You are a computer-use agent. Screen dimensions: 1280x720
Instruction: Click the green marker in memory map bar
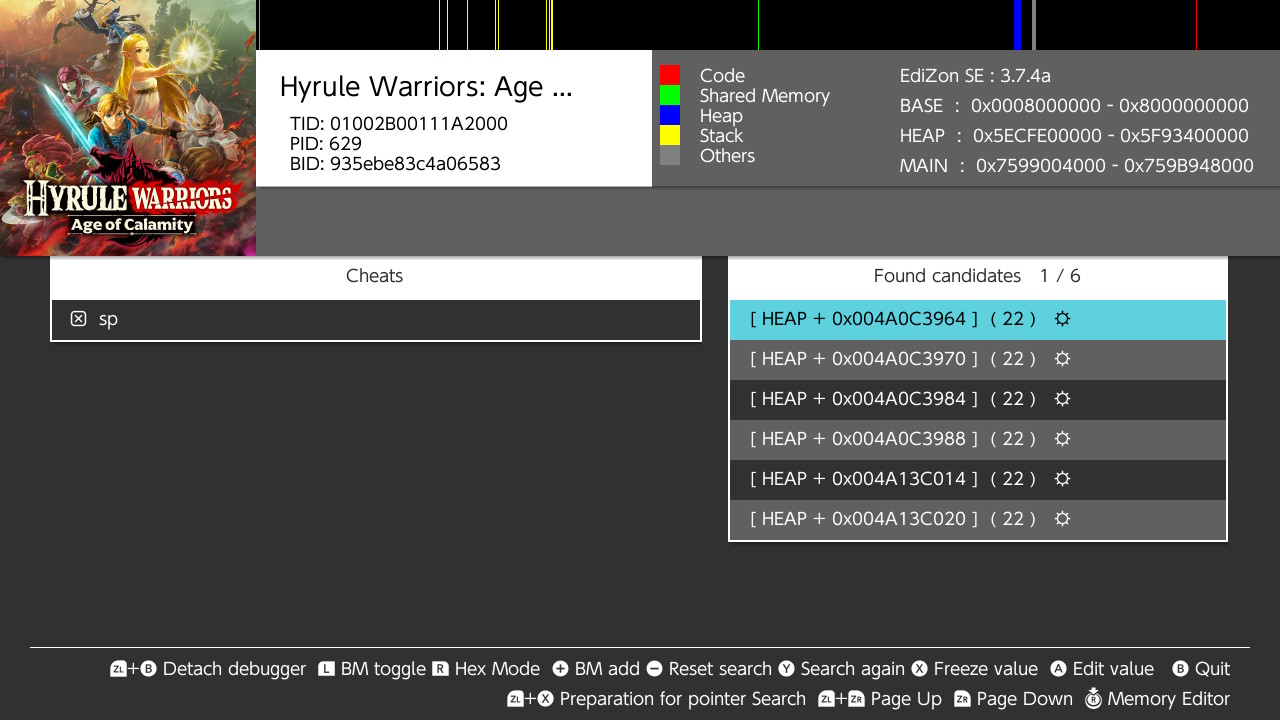tap(758, 25)
